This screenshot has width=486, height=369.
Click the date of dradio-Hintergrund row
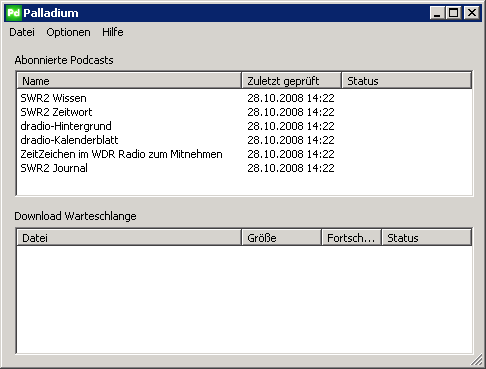click(x=291, y=126)
